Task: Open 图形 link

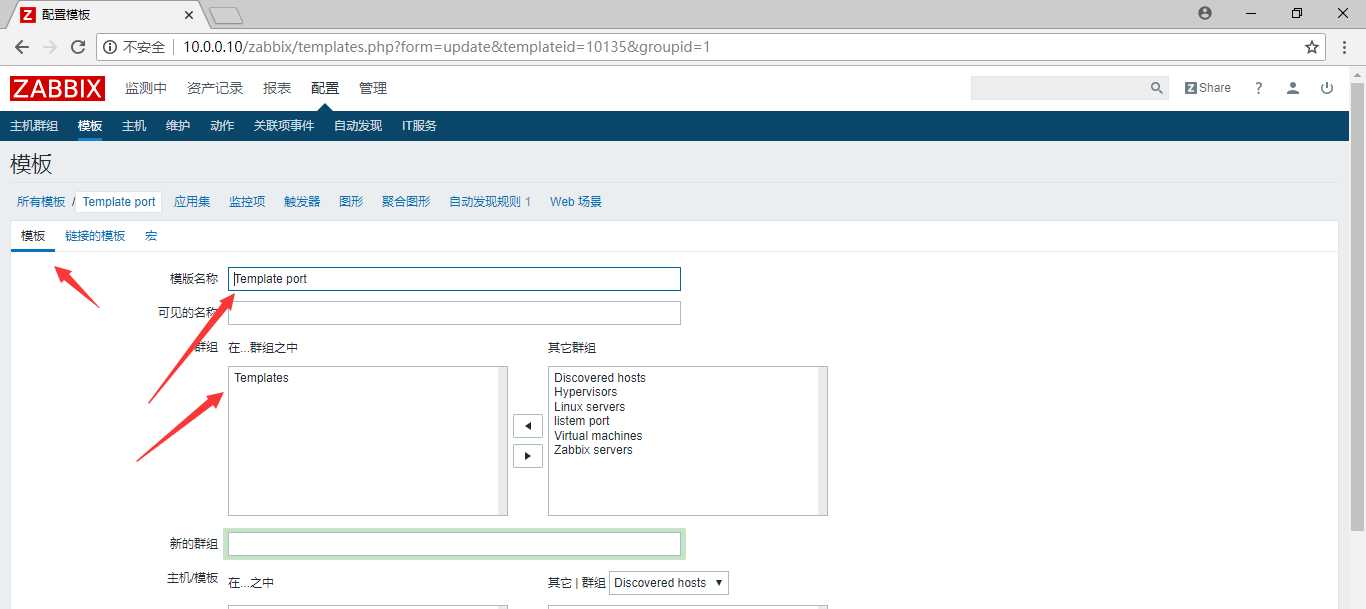Action: [x=351, y=202]
